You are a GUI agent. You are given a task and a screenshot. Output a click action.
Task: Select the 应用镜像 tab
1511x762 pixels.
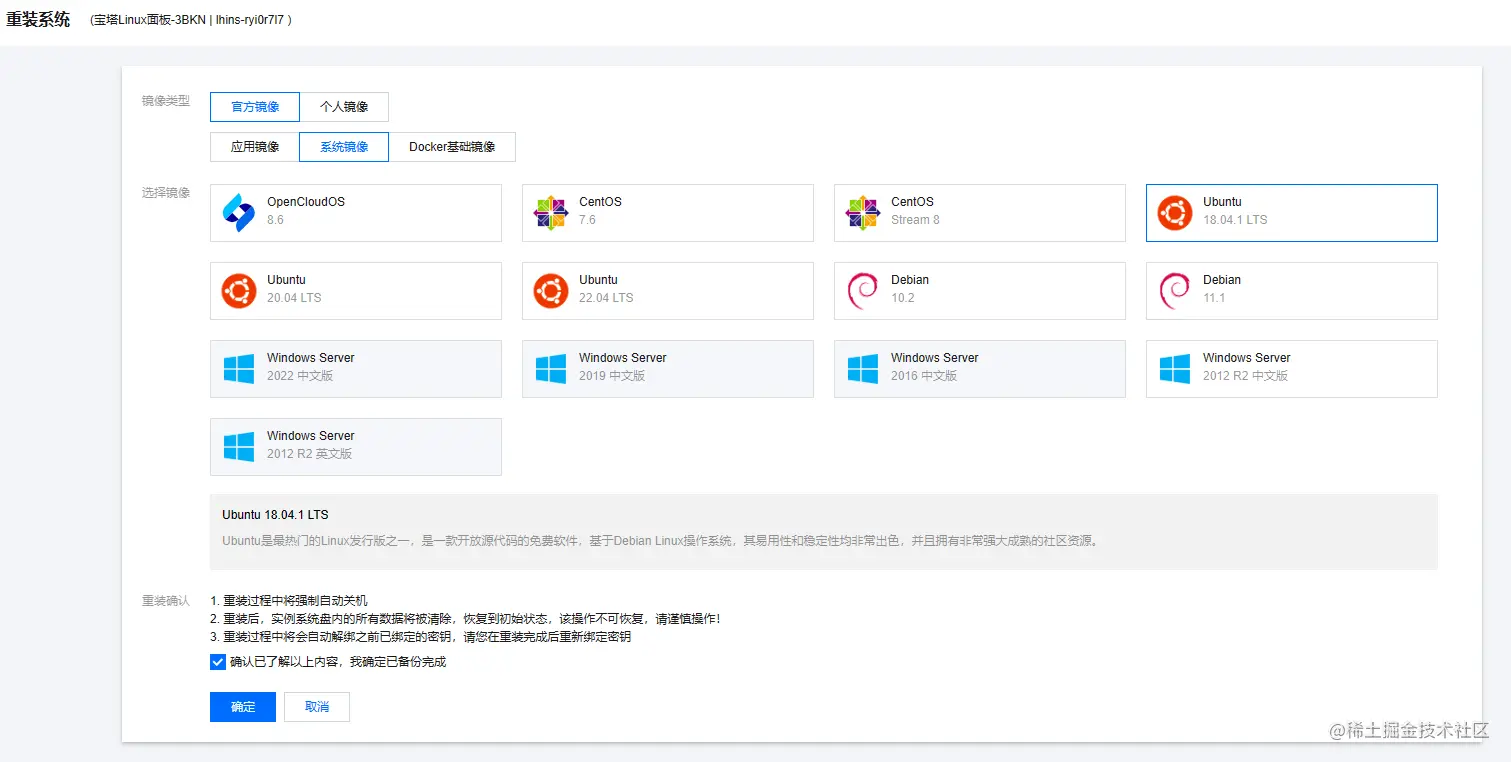(x=255, y=147)
